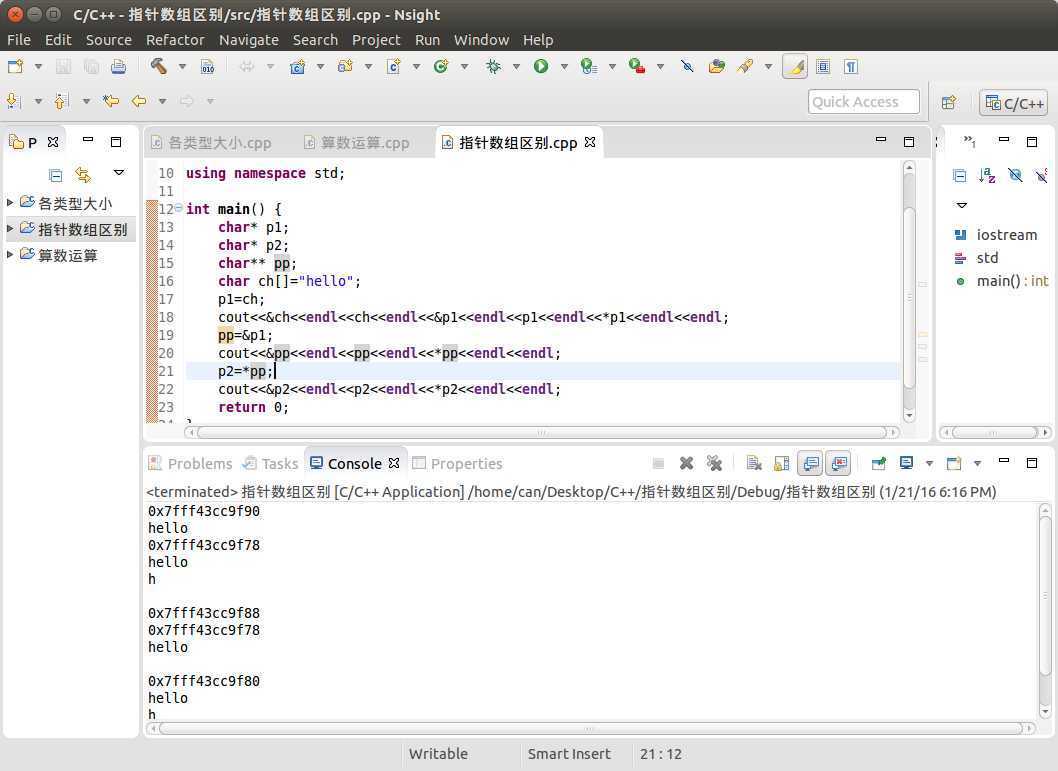Screen dimensions: 1058x771
Task: Click the New C/C++ Project icon
Action: (298, 66)
